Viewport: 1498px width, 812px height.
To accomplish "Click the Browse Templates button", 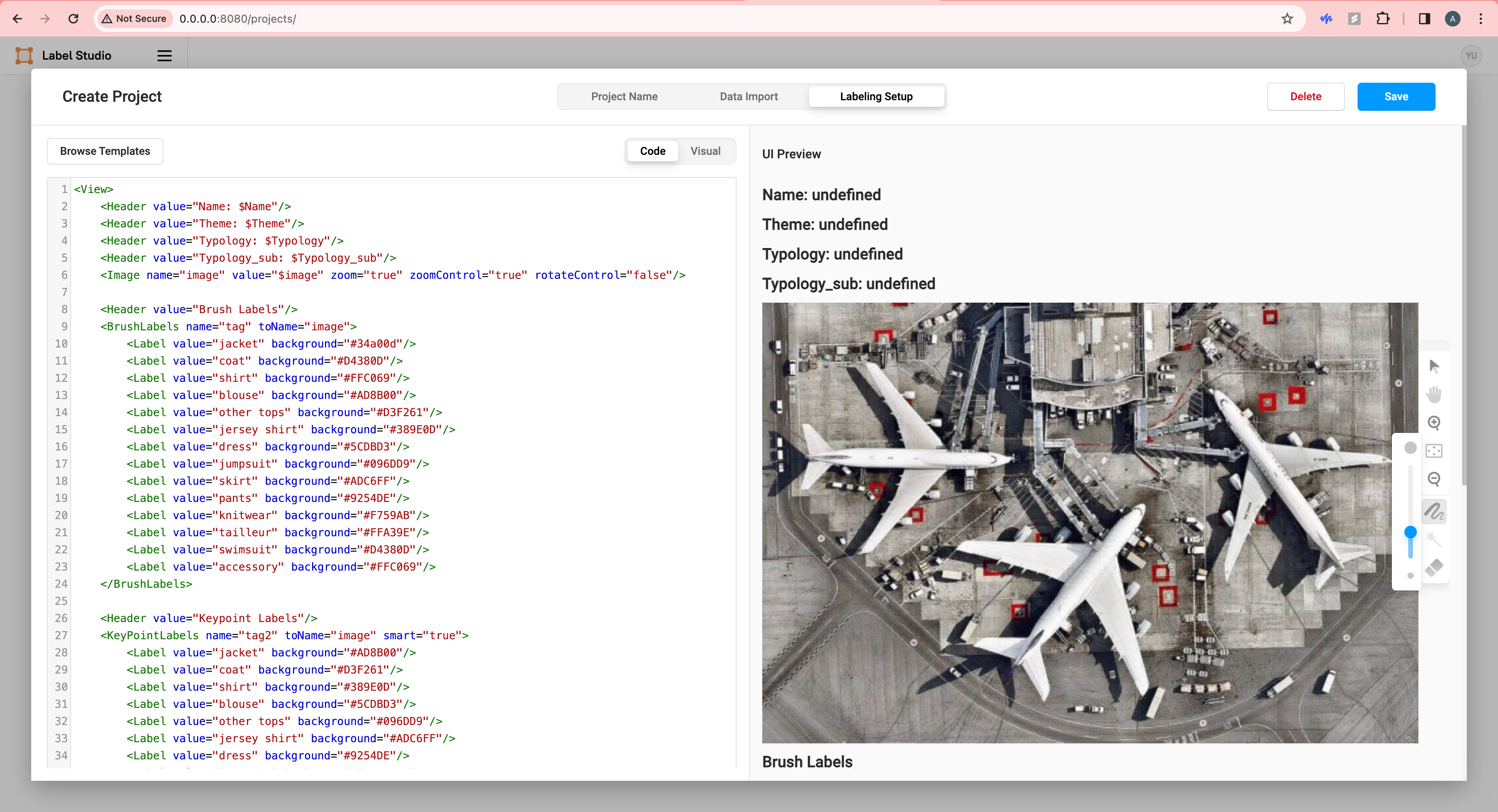I will [x=105, y=151].
